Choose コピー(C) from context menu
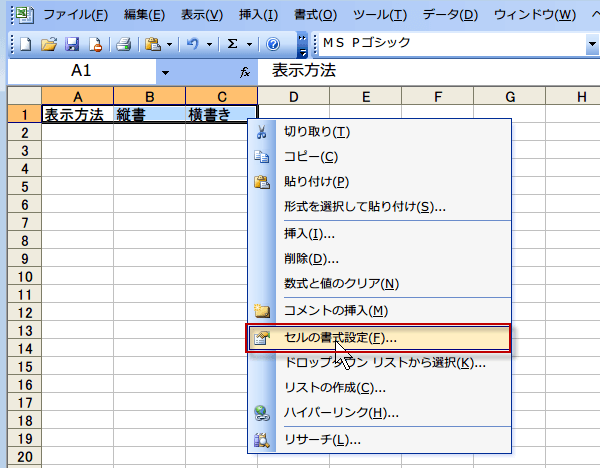The height and width of the screenshot is (468, 600). coord(380,157)
